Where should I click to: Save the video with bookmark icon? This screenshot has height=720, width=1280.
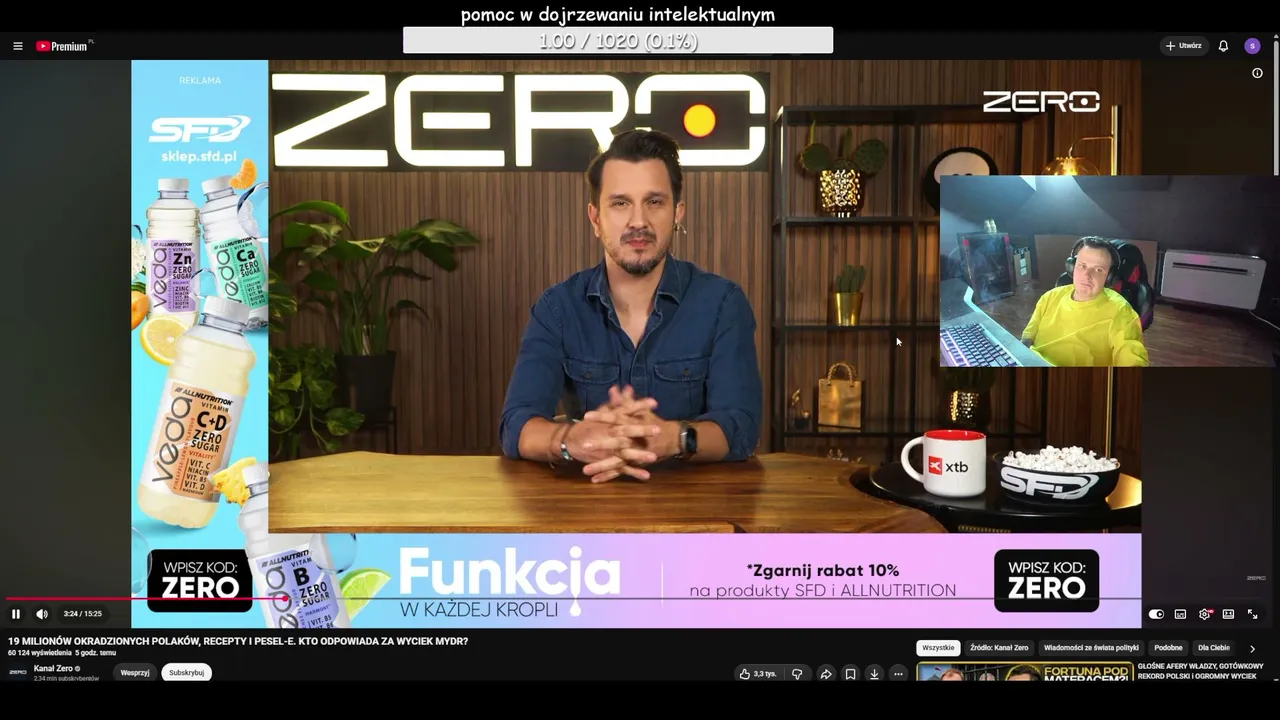click(x=850, y=674)
